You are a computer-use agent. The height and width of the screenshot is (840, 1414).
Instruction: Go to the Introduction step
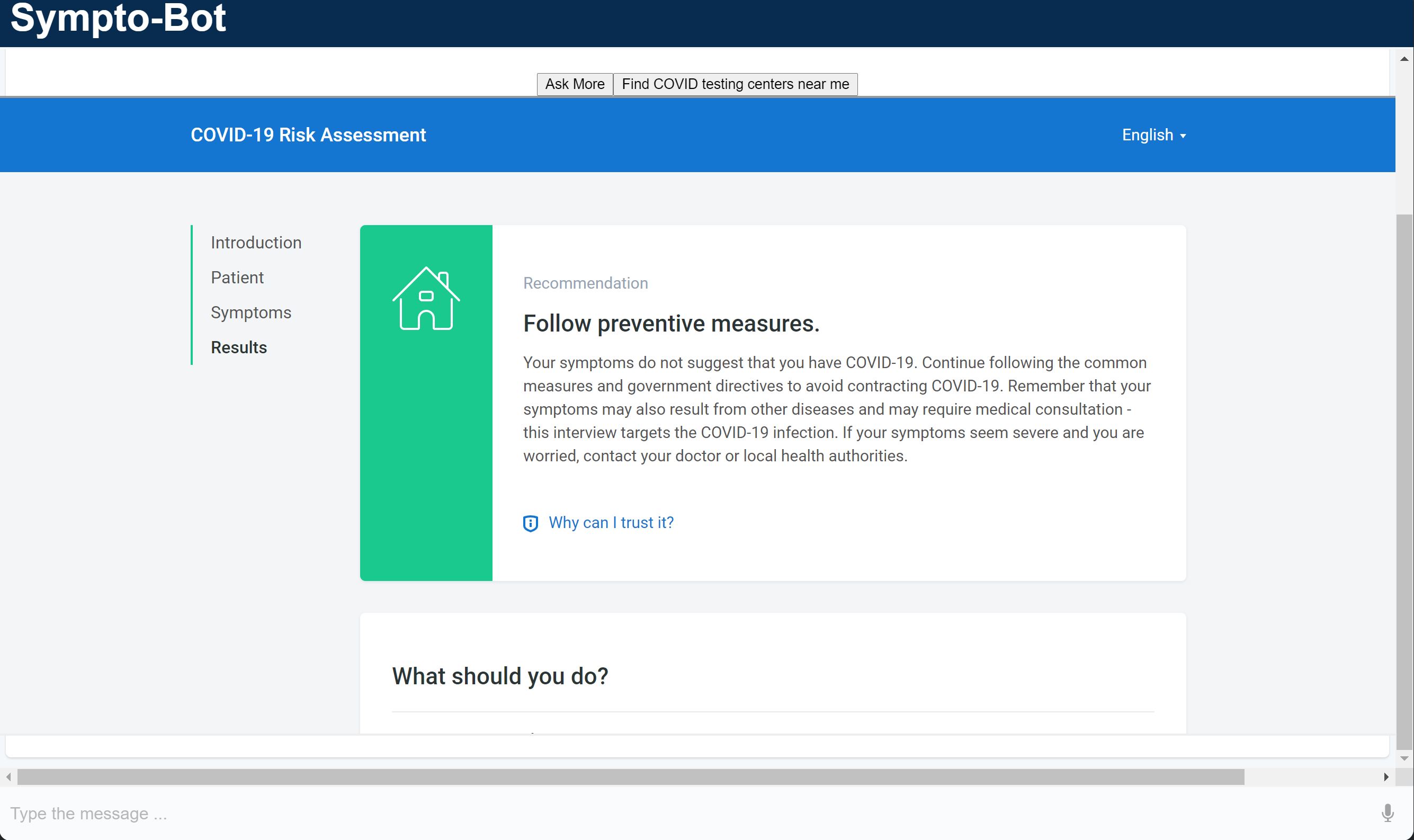(256, 242)
